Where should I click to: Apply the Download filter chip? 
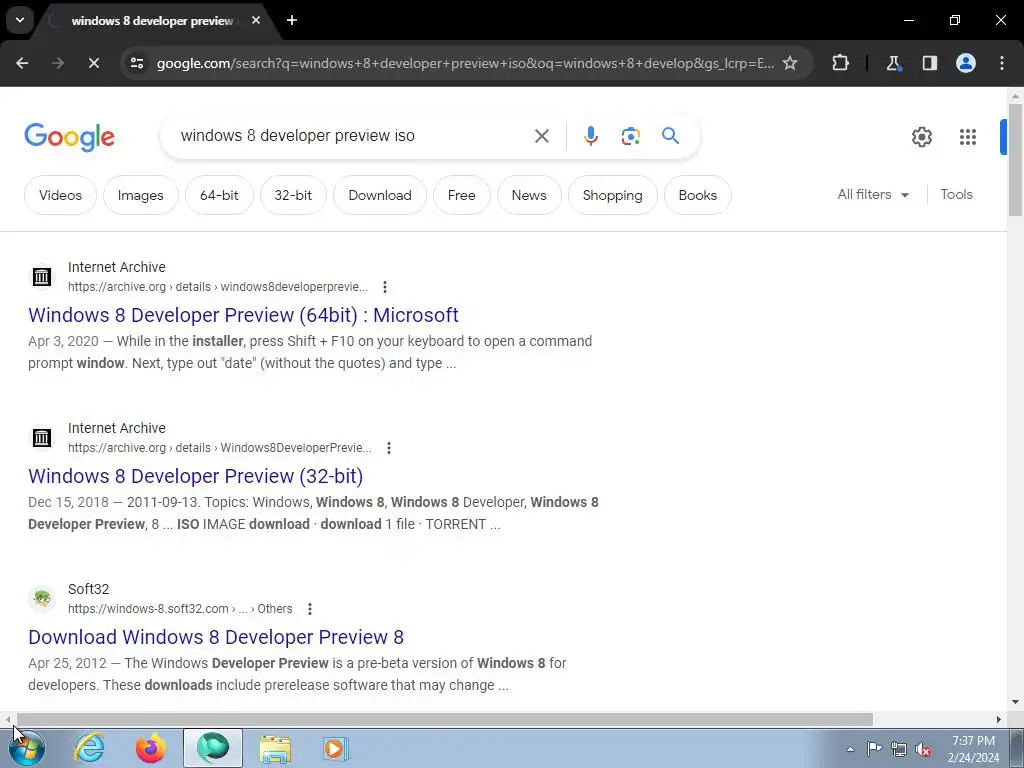(x=380, y=195)
